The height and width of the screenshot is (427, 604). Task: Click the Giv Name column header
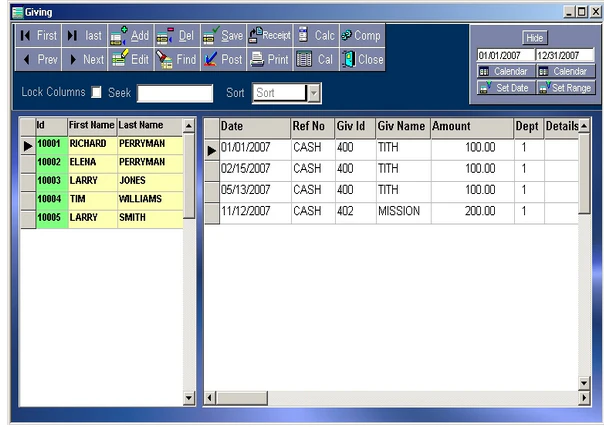403,128
